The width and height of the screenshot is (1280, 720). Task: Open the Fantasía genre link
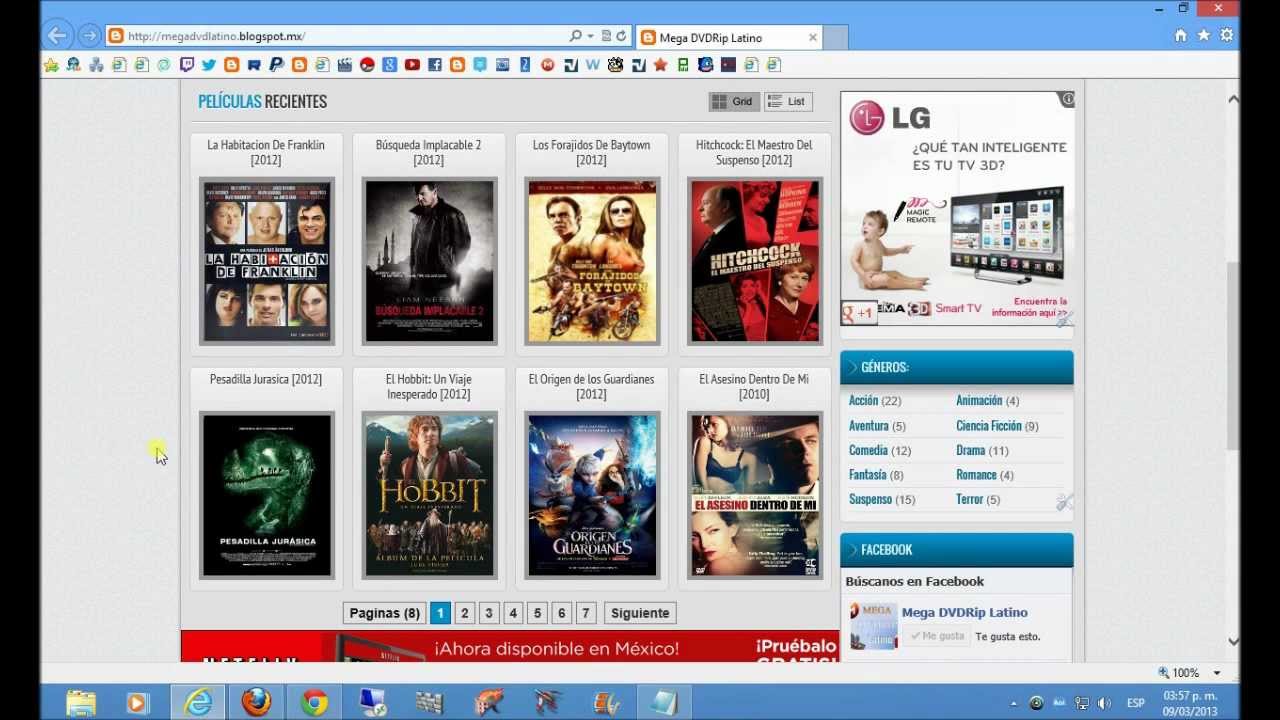(x=867, y=475)
